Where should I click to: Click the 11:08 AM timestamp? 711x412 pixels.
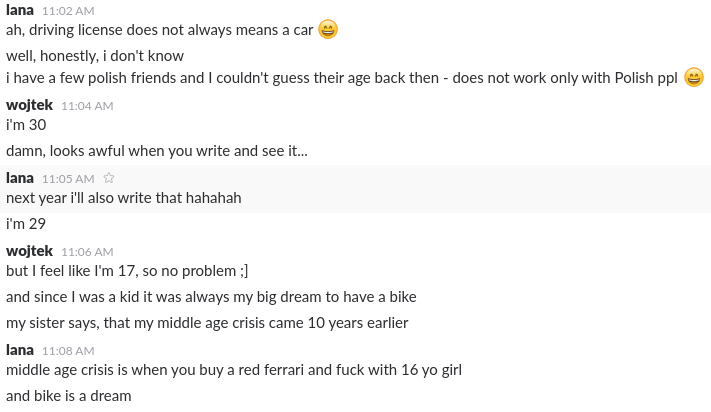68,351
